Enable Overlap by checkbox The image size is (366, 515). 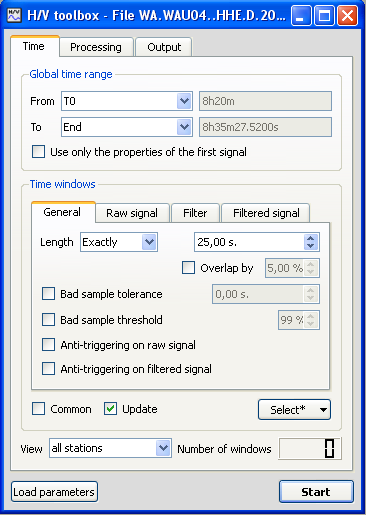[x=188, y=268]
